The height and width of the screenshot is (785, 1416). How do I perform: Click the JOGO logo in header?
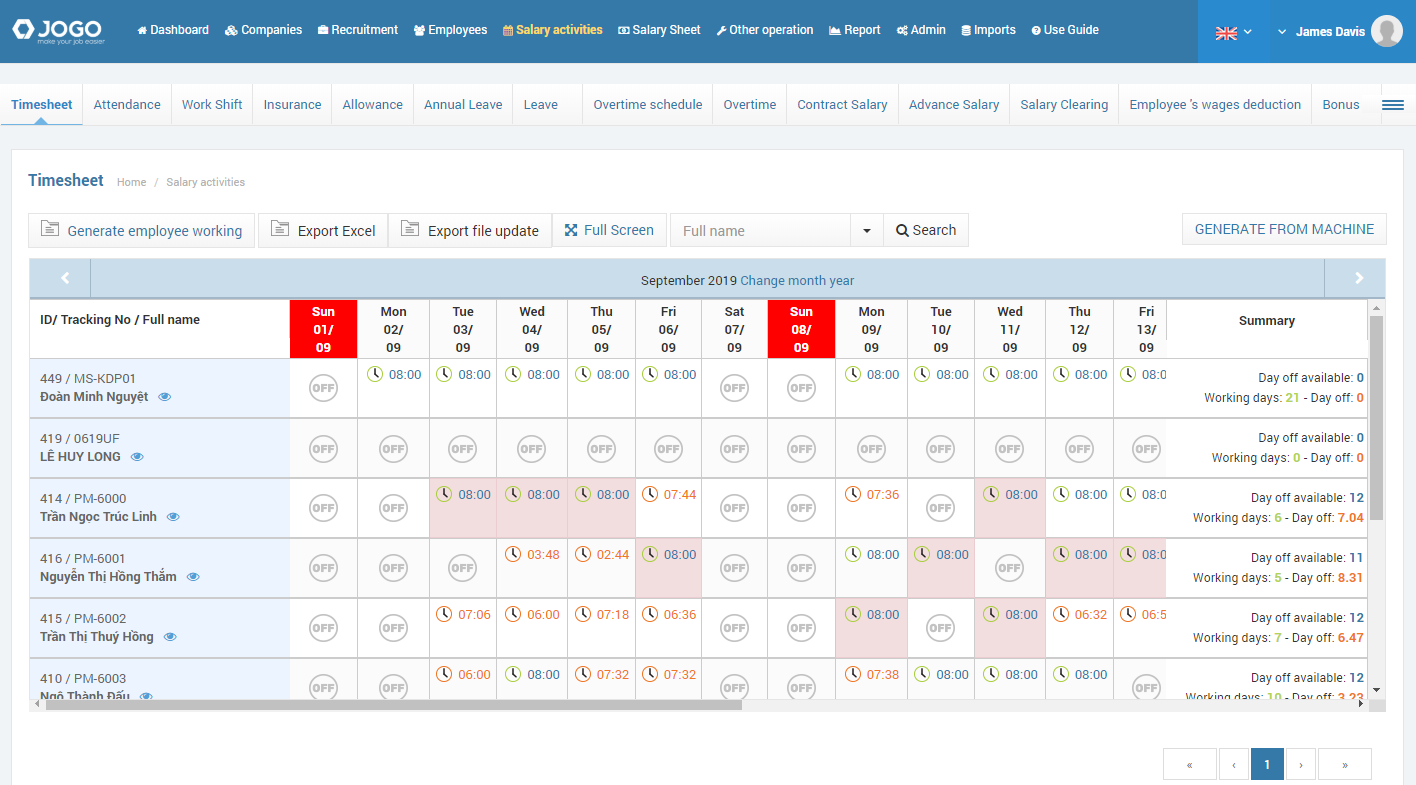(x=59, y=31)
